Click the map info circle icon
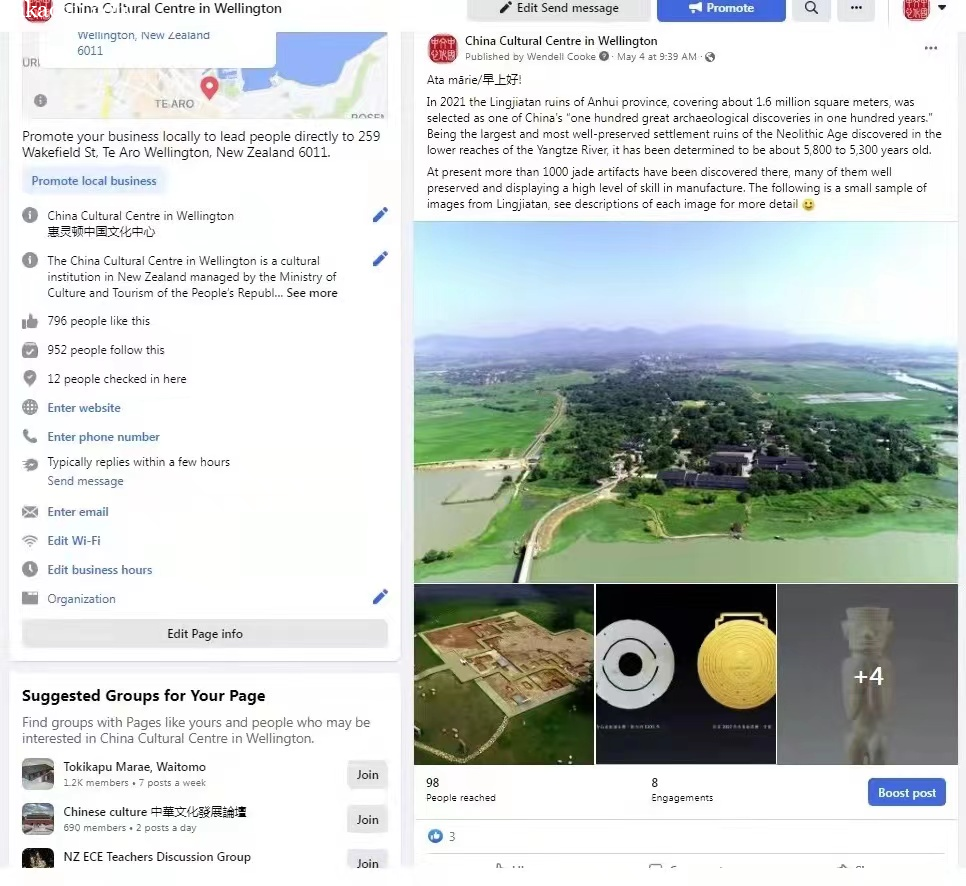 coord(41,100)
